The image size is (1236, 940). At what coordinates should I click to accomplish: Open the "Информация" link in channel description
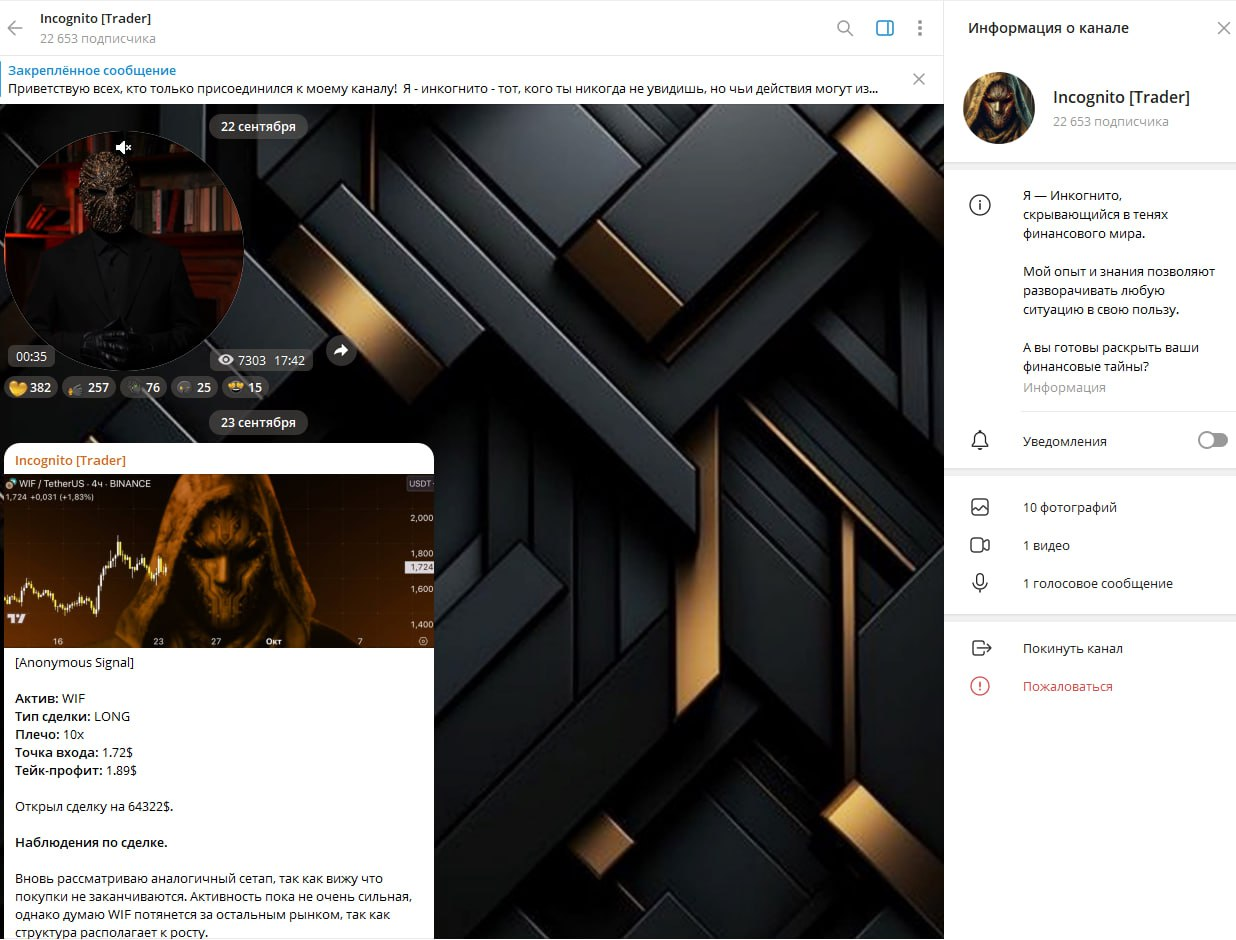pyautogui.click(x=1064, y=387)
